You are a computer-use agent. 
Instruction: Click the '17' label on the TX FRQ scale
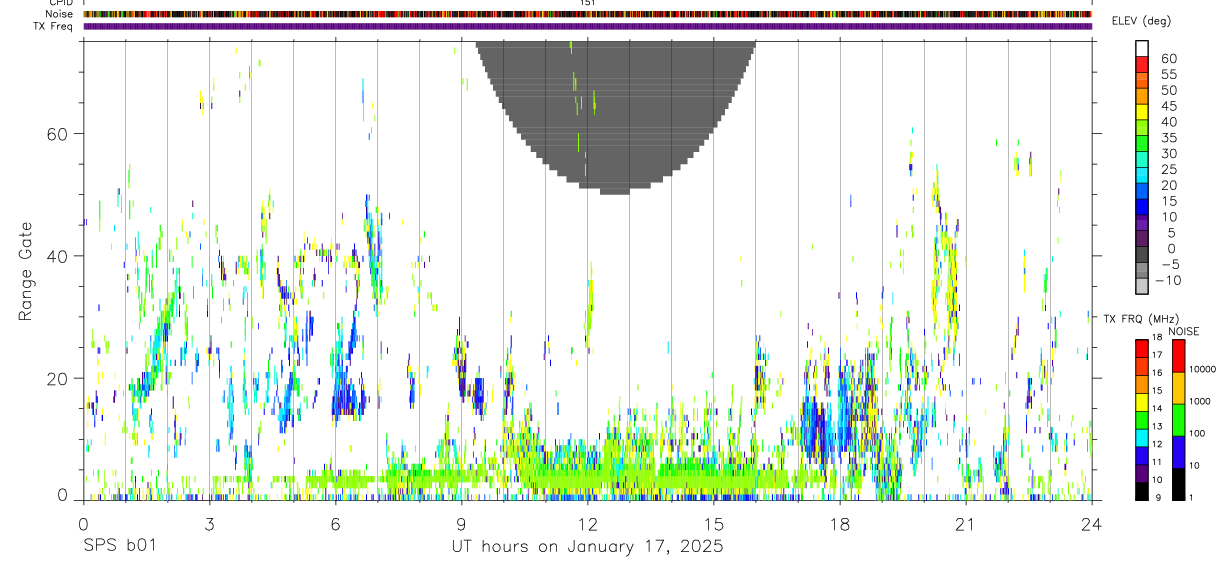click(1156, 354)
